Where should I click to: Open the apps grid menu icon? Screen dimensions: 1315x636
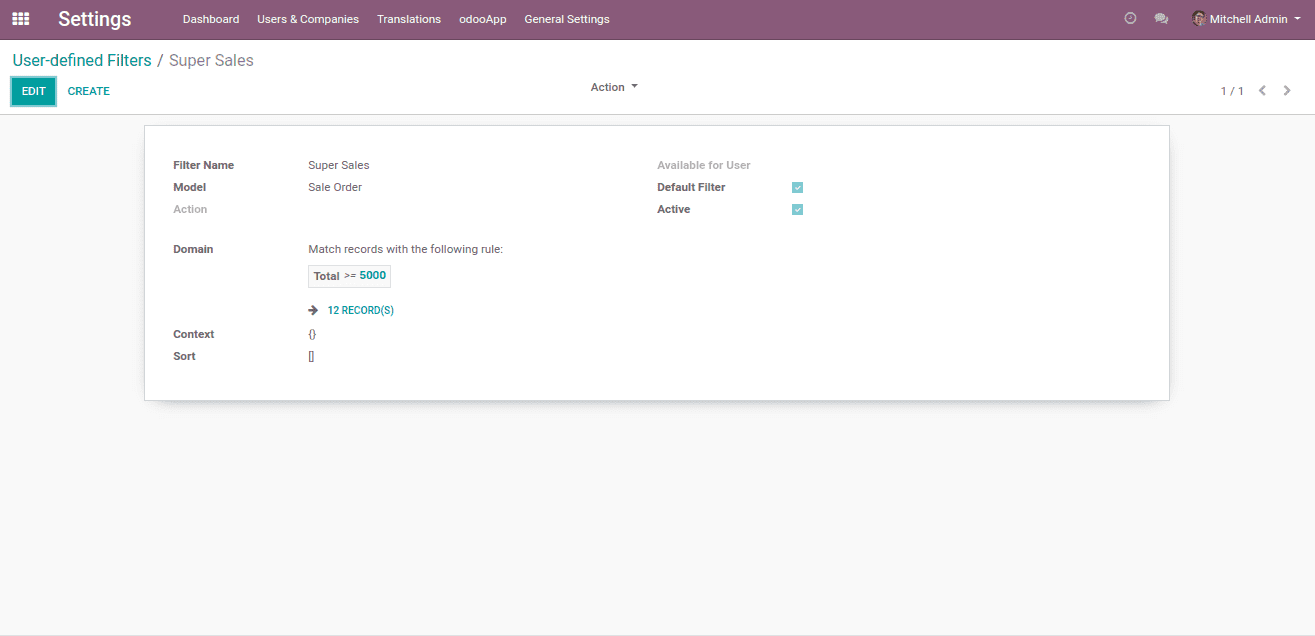pyautogui.click(x=20, y=19)
